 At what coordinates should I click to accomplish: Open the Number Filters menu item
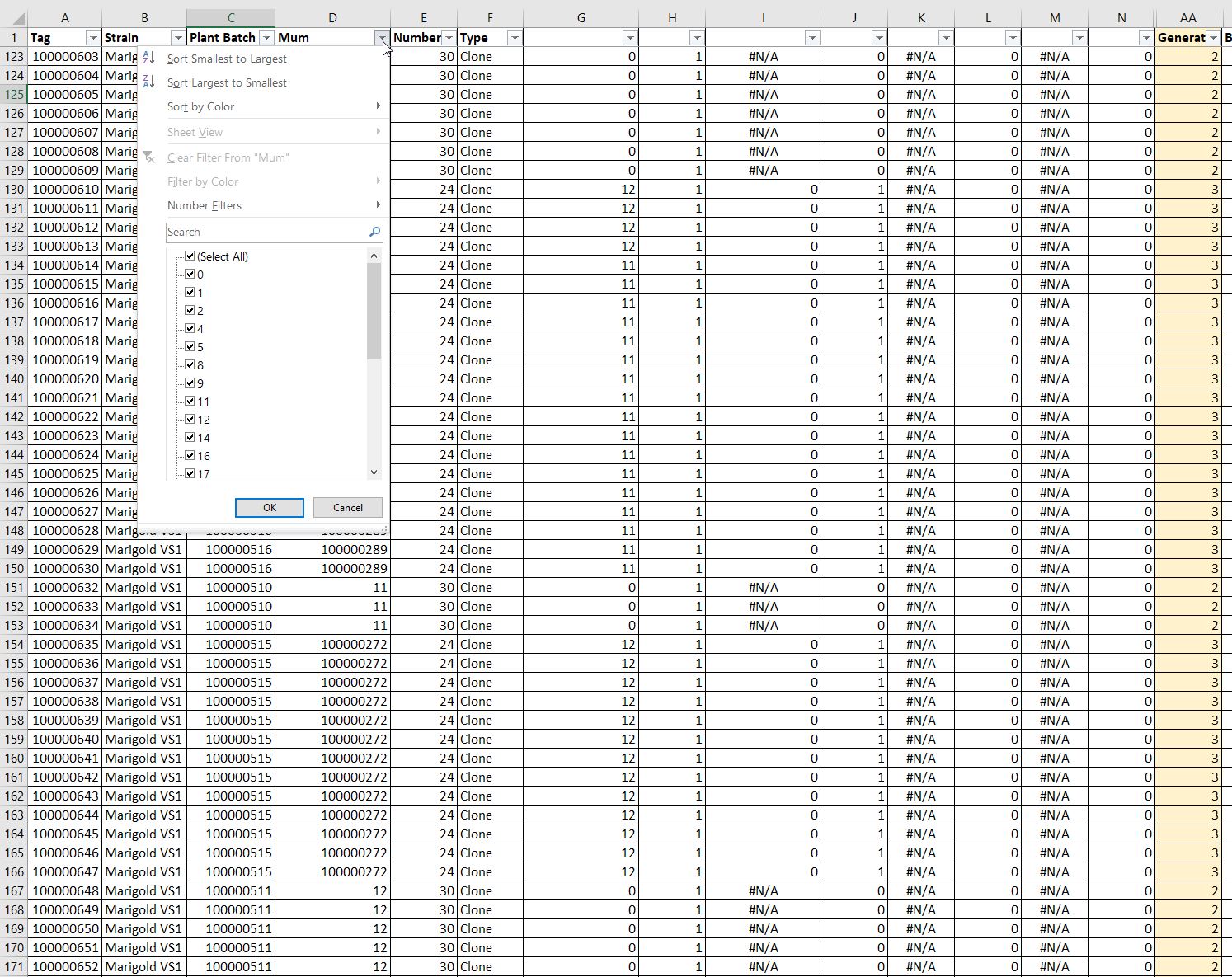click(205, 205)
